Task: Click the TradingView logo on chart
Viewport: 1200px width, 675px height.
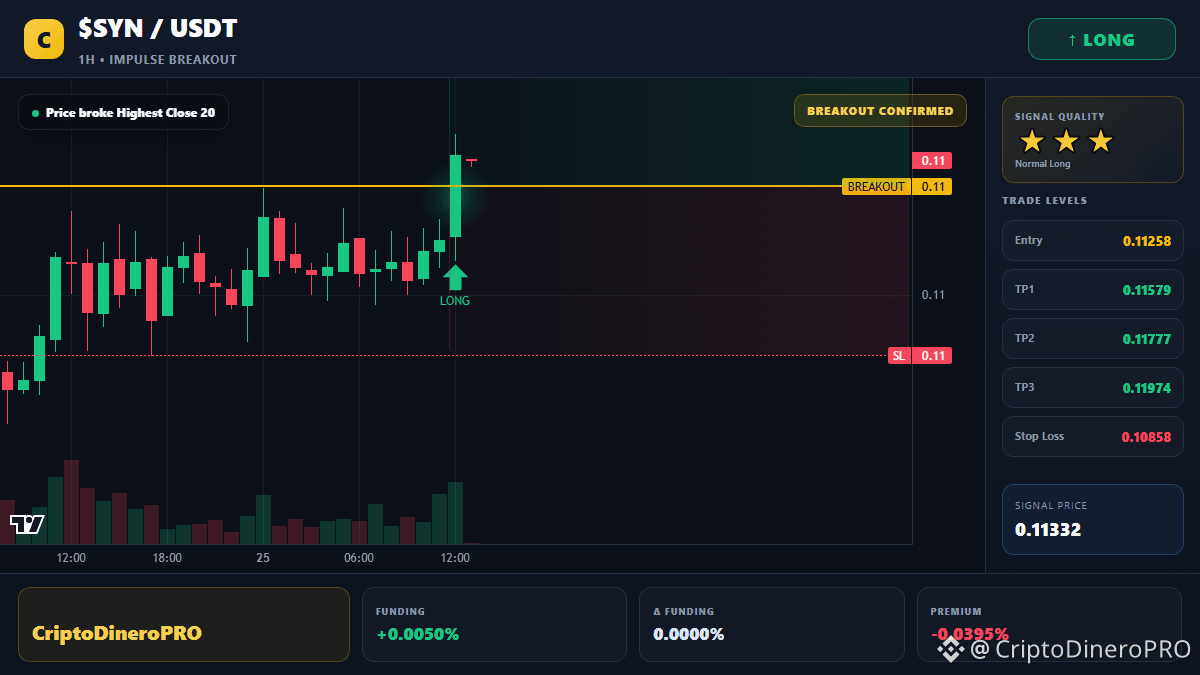Action: point(27,524)
